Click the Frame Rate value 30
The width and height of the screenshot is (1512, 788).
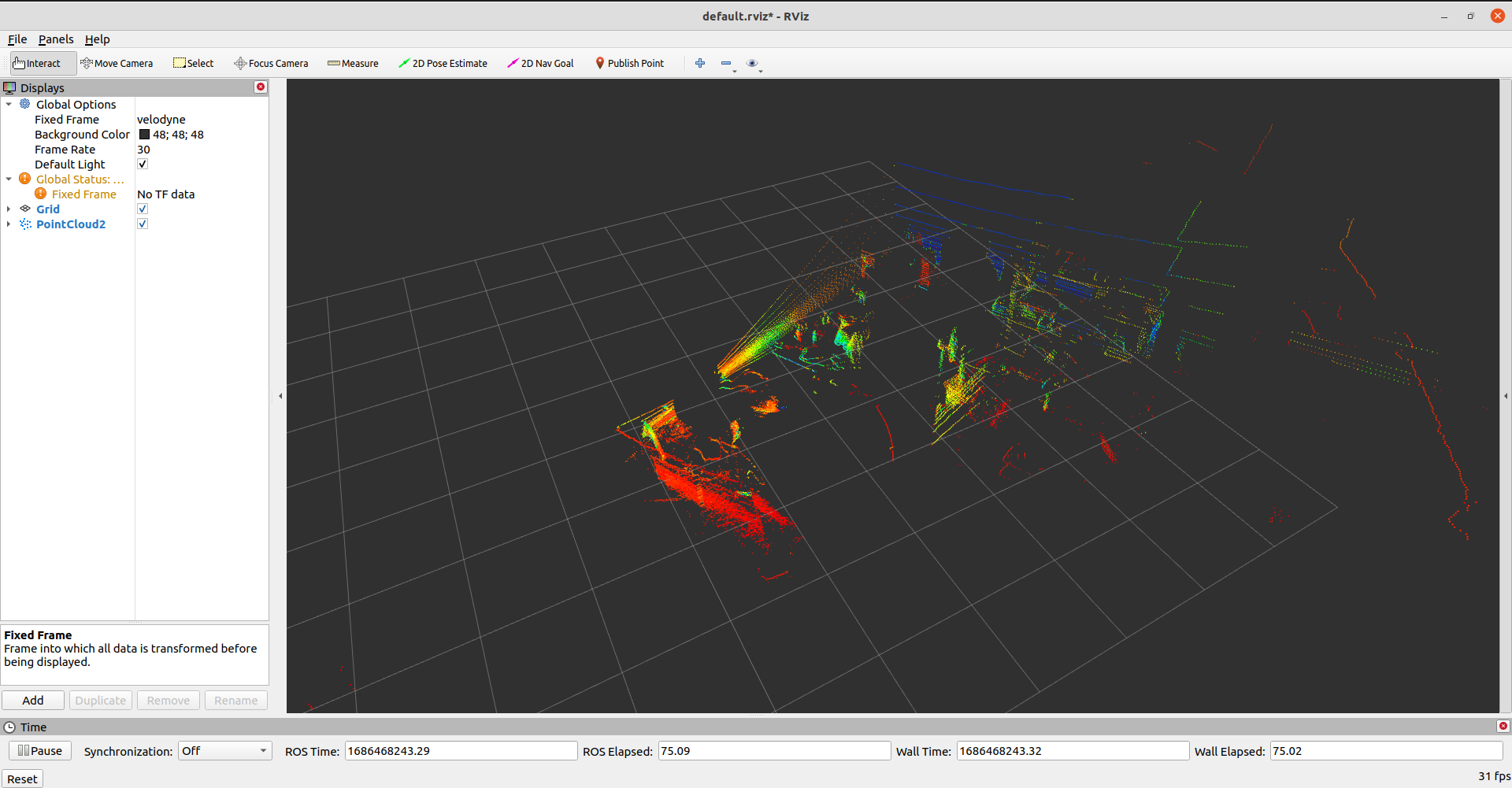[x=143, y=150]
